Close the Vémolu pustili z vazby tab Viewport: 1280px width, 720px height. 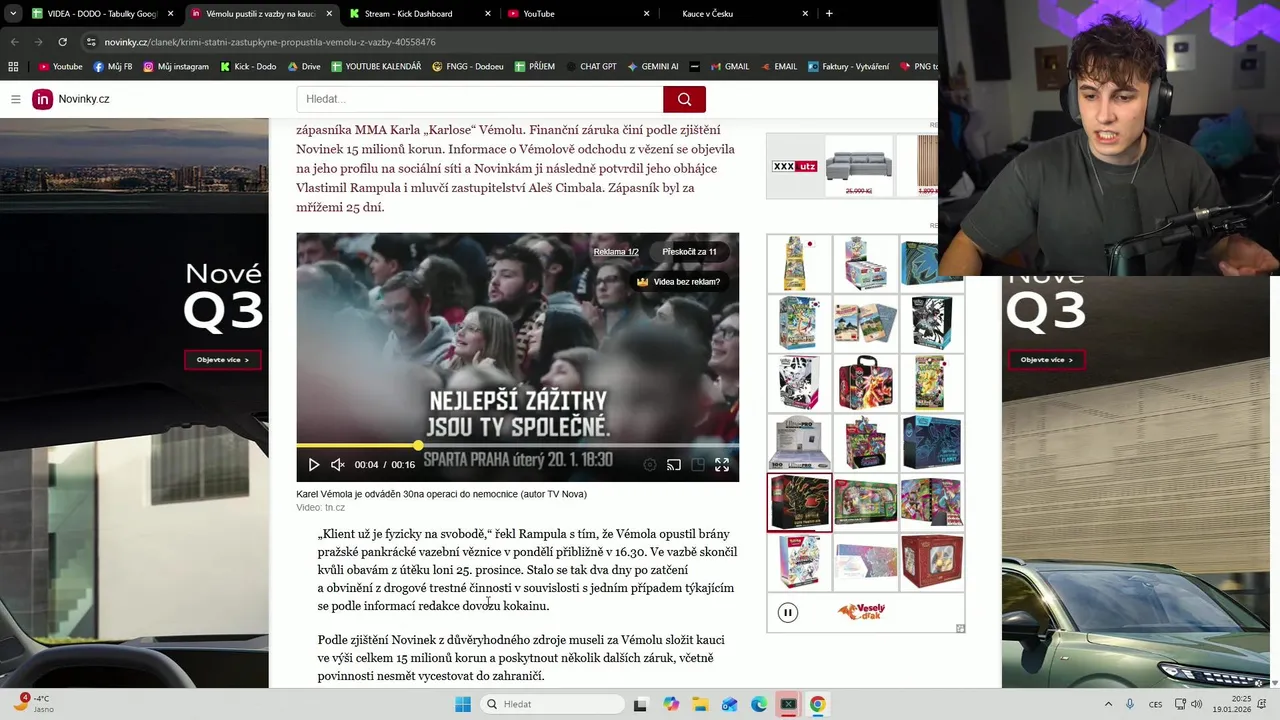(330, 14)
